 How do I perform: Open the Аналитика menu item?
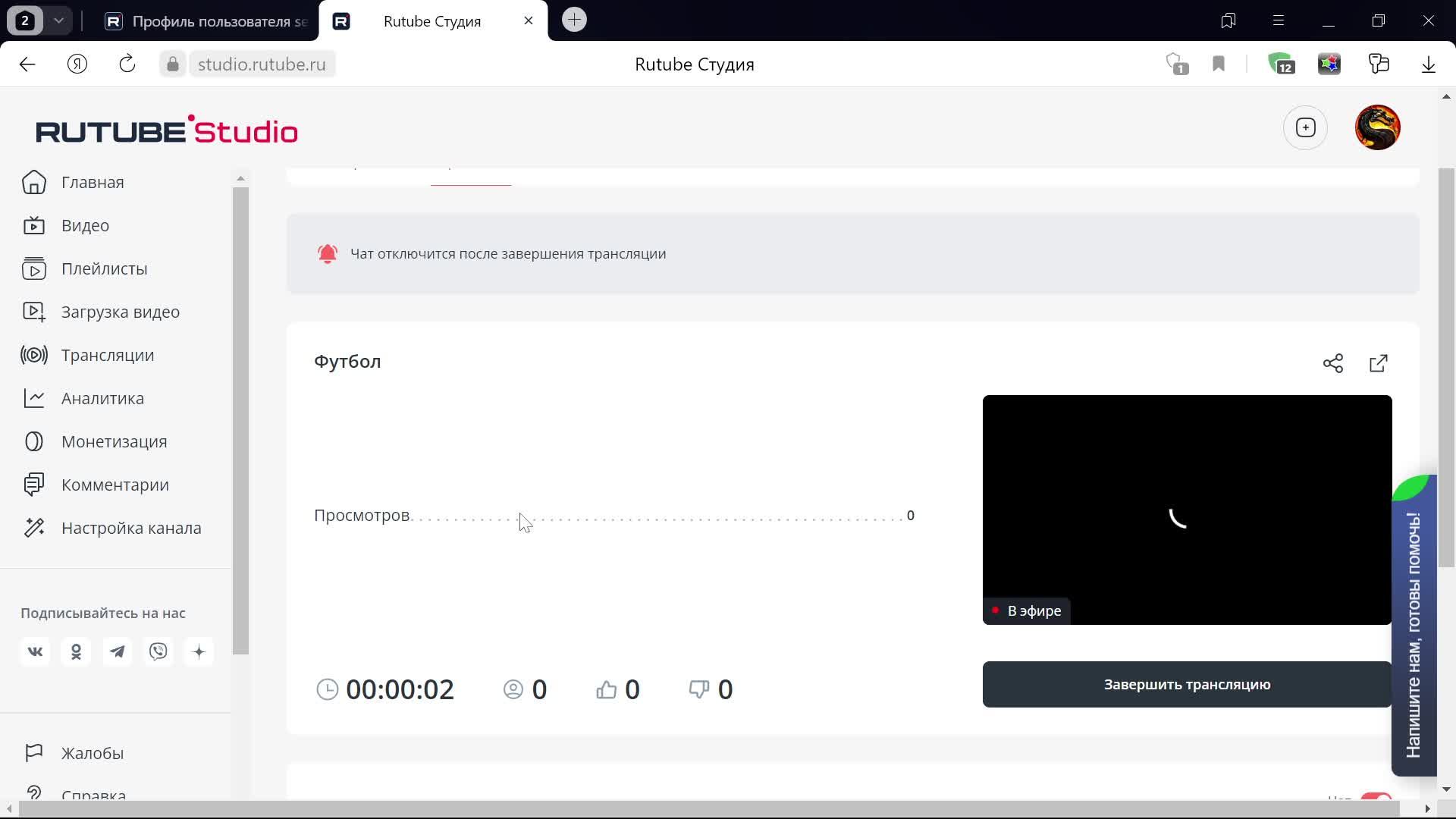102,398
